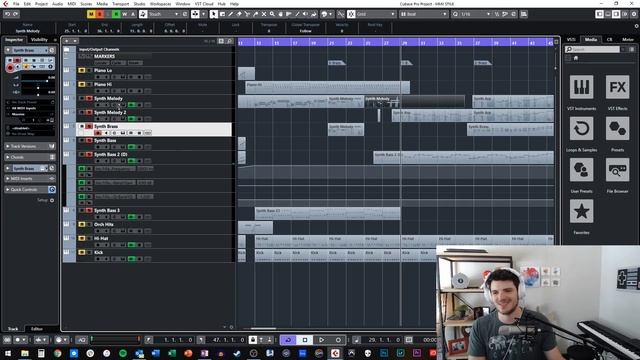
Task: Select the Erase tool
Action: click(239, 14)
